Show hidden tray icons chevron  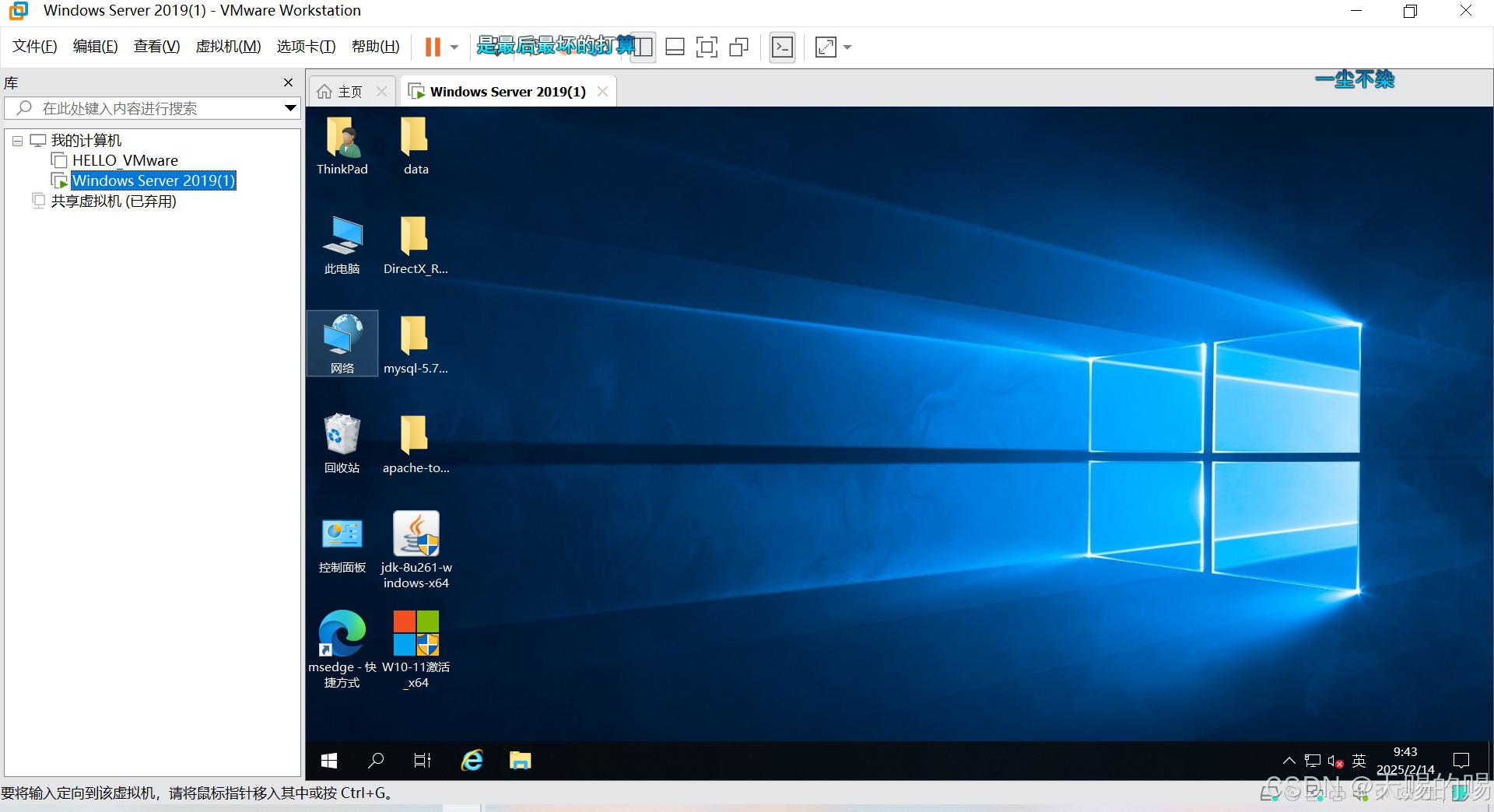pos(1289,761)
